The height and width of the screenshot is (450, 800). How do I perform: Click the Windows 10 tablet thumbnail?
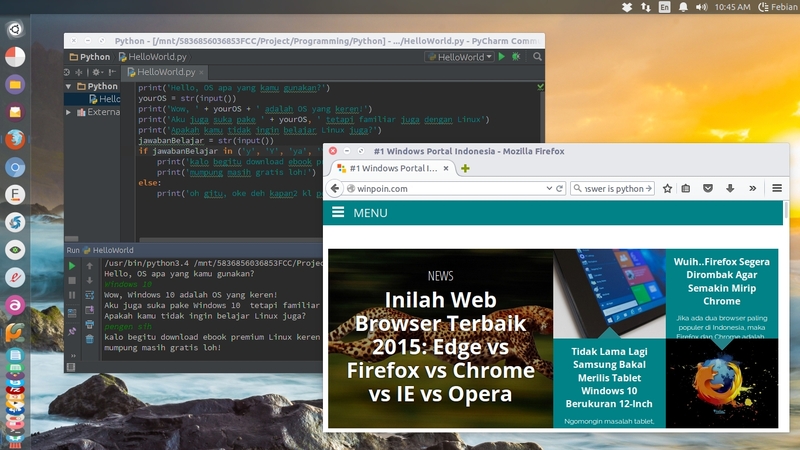coord(609,293)
